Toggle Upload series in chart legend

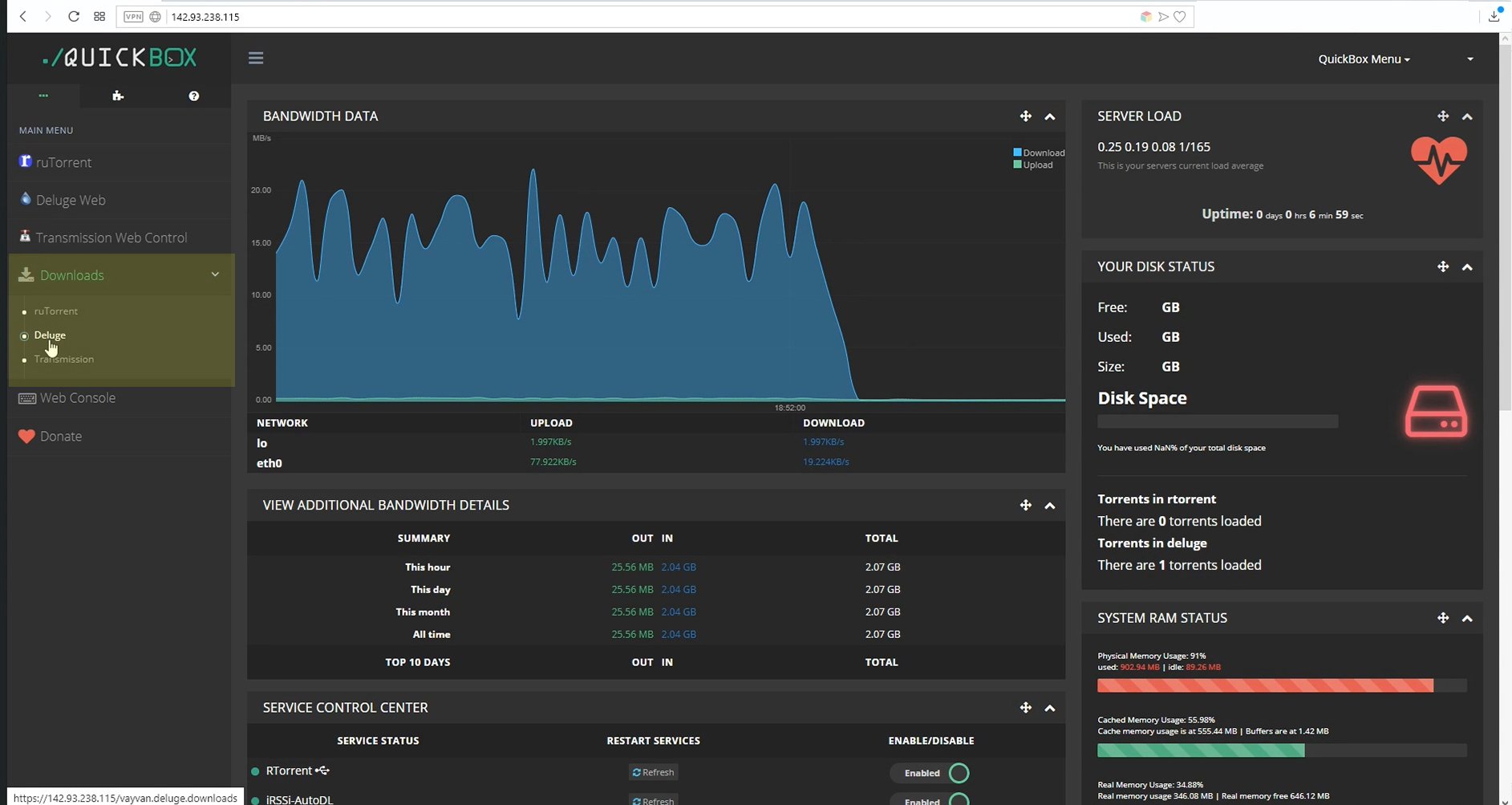pos(1033,165)
